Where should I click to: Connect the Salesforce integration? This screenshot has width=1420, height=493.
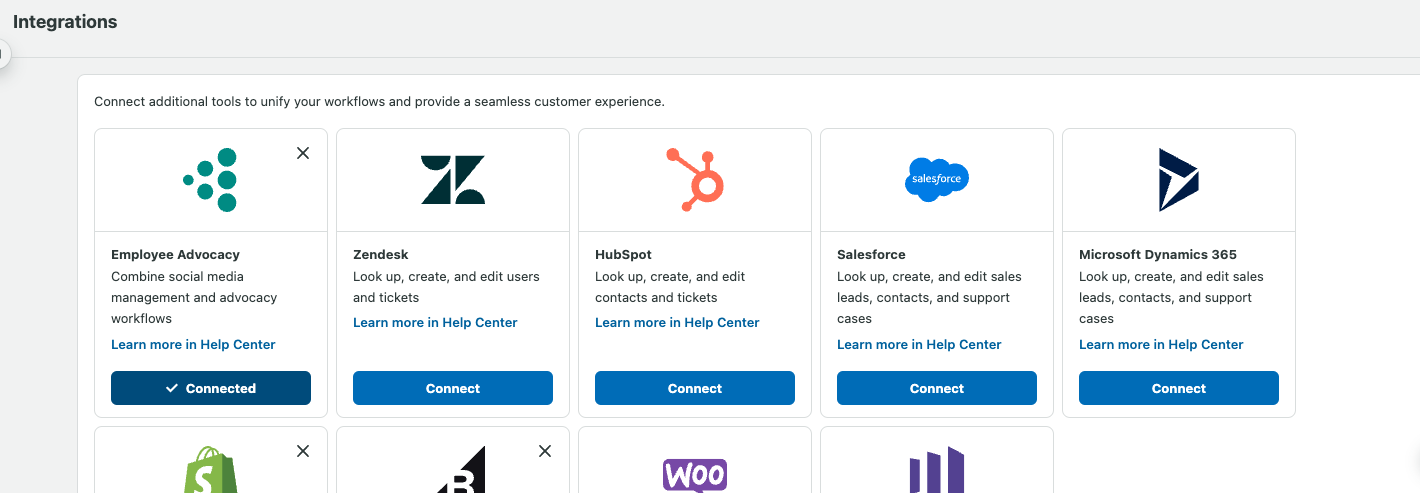point(937,388)
